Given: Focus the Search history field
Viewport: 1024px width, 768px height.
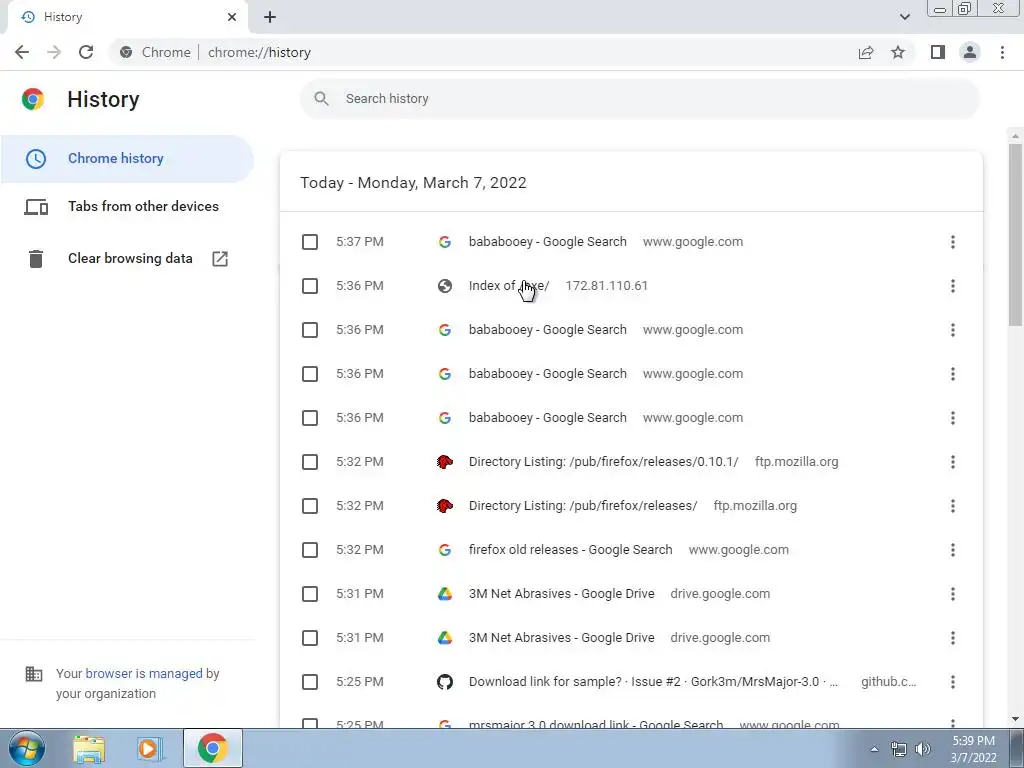Looking at the screenshot, I should click(640, 99).
